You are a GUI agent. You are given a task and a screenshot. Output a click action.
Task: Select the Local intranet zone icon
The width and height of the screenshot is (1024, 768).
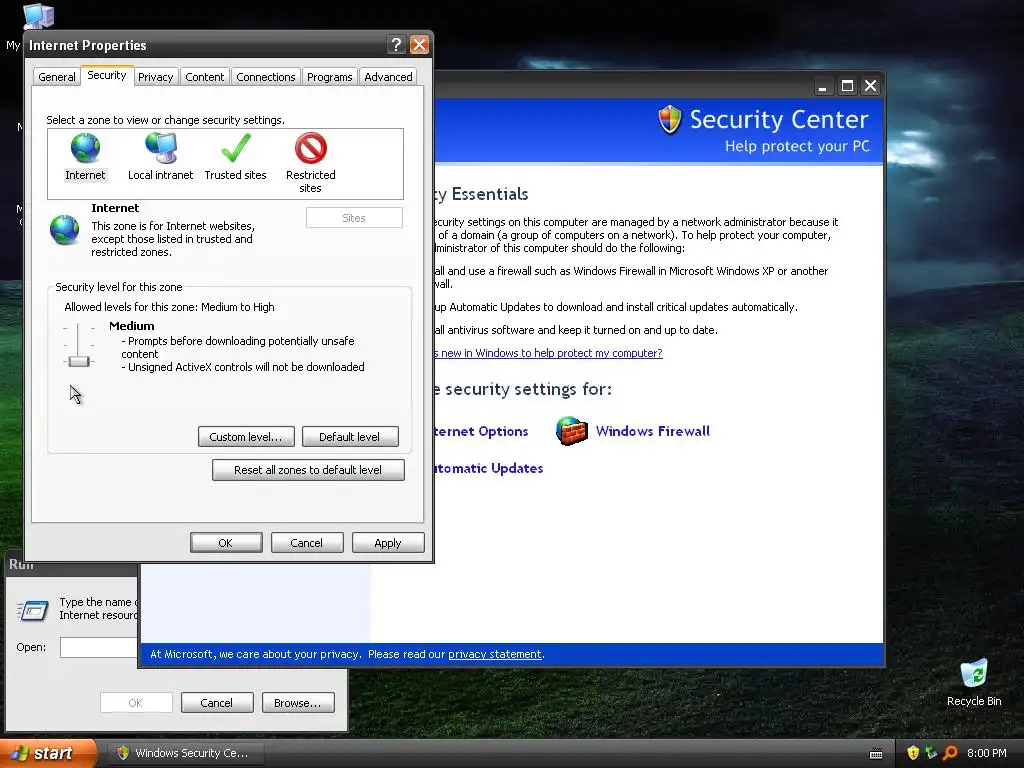(161, 148)
